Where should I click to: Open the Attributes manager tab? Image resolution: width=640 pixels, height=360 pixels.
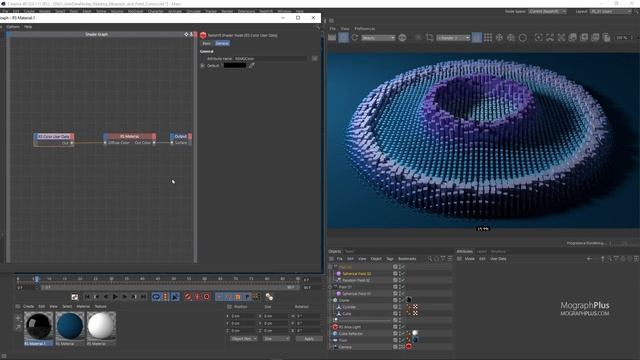click(x=464, y=251)
